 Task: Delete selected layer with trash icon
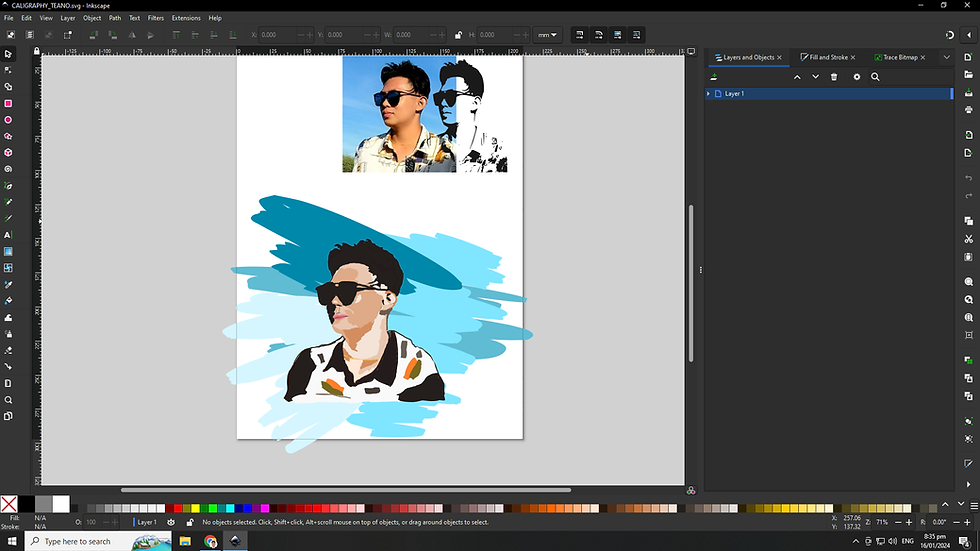tap(834, 77)
